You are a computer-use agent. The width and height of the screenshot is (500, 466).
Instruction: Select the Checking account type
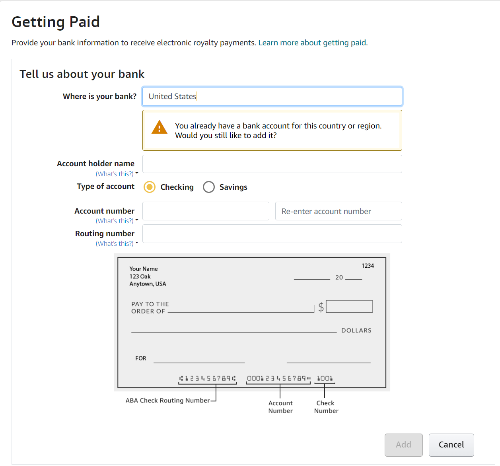[149, 187]
